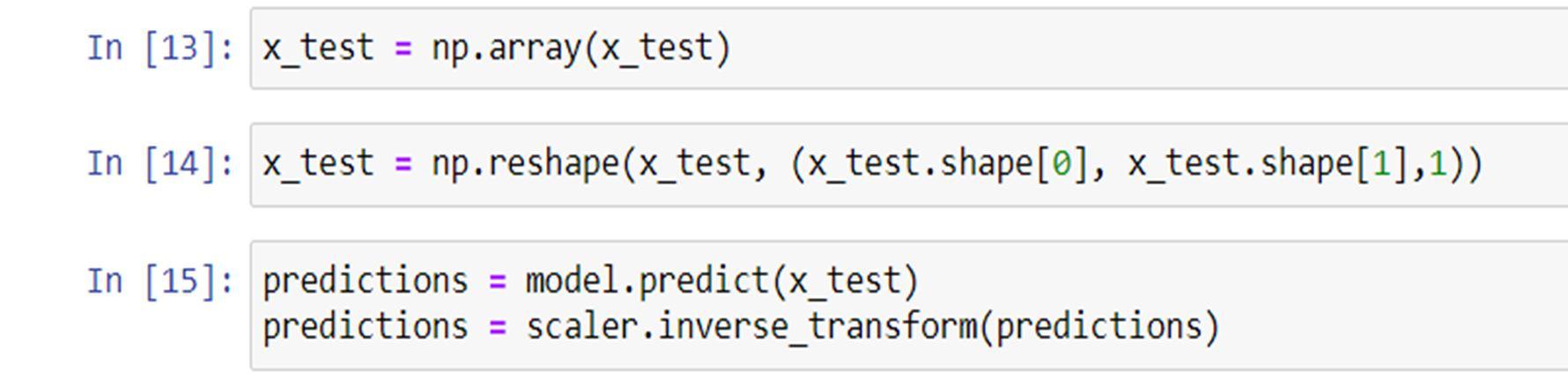Screen dimensions: 1568x388
Task: Click the predictions argument inside inverse_transform
Action: [1098, 327]
